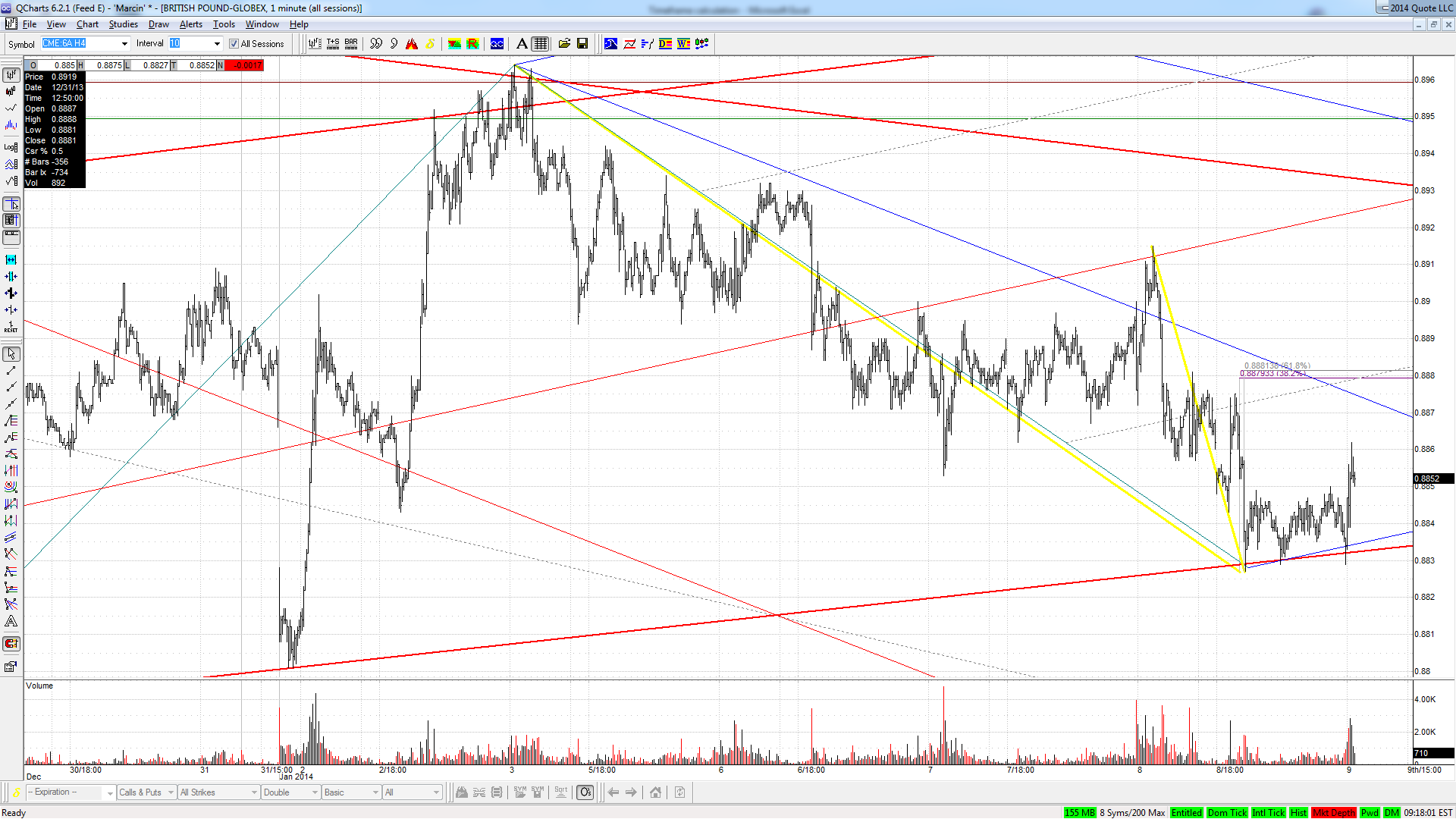Click the Hist status indicator
1456x819 pixels.
(x=1298, y=812)
